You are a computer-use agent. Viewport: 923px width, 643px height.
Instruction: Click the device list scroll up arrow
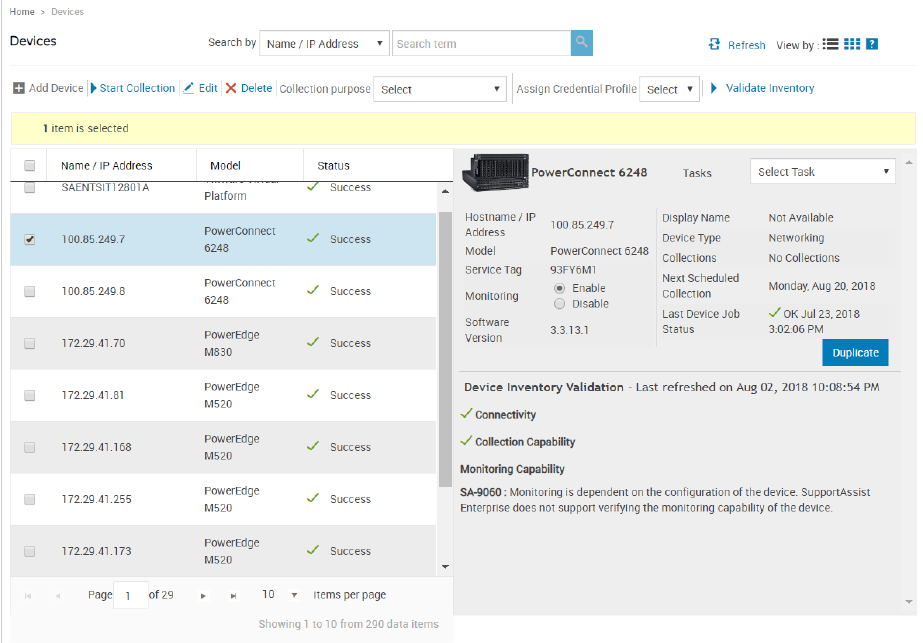[445, 191]
